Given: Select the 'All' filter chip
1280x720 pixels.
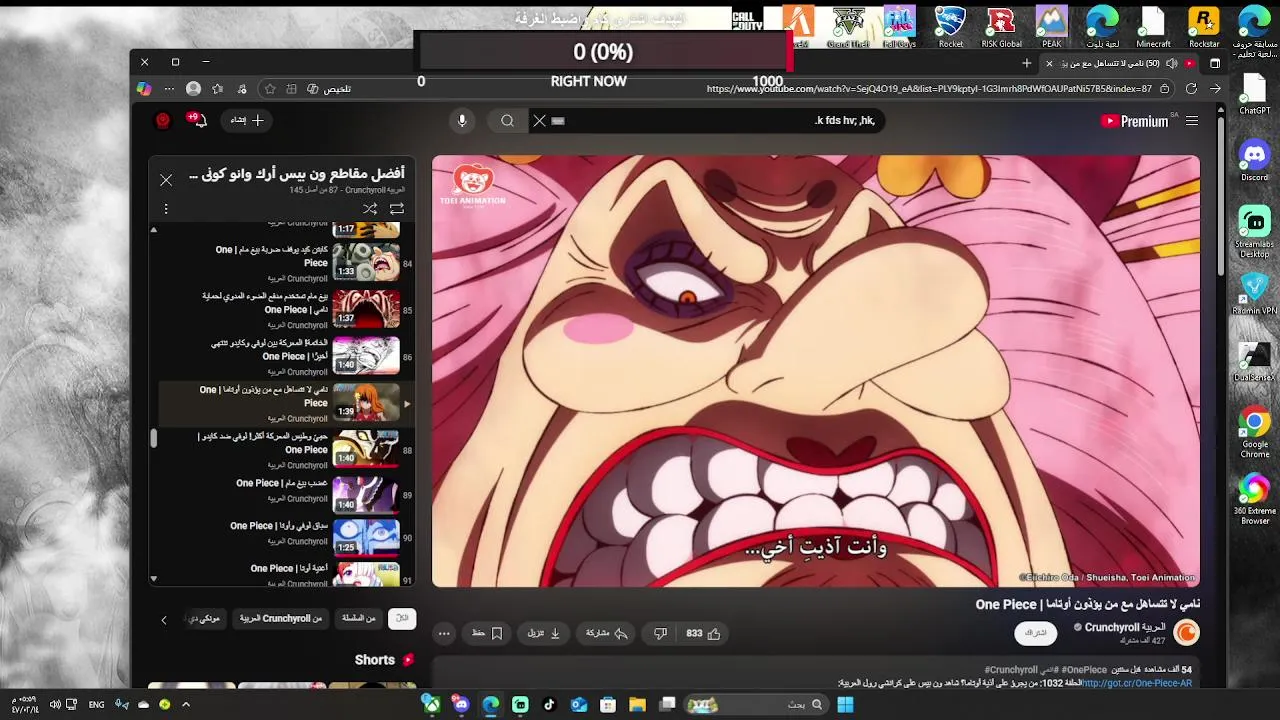Looking at the screenshot, I should 402,619.
